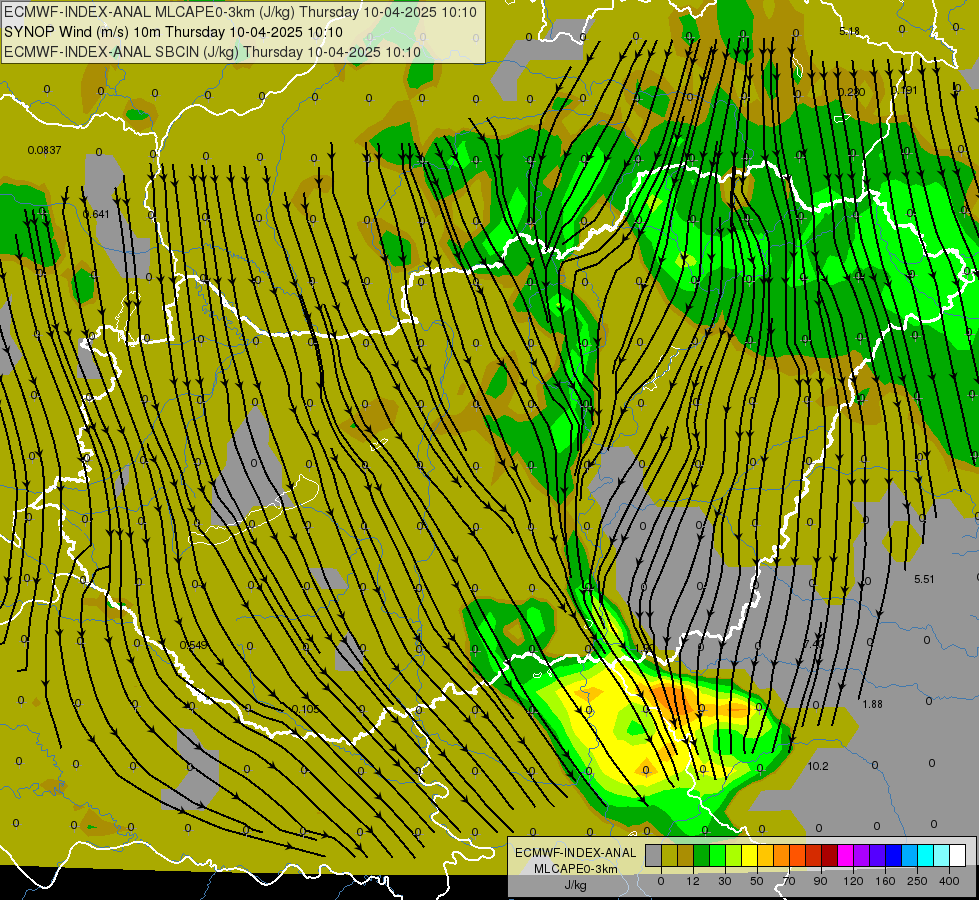Screen dimensions: 979x900
Task: Click the white swatch at the legend end
Action: click(958, 855)
